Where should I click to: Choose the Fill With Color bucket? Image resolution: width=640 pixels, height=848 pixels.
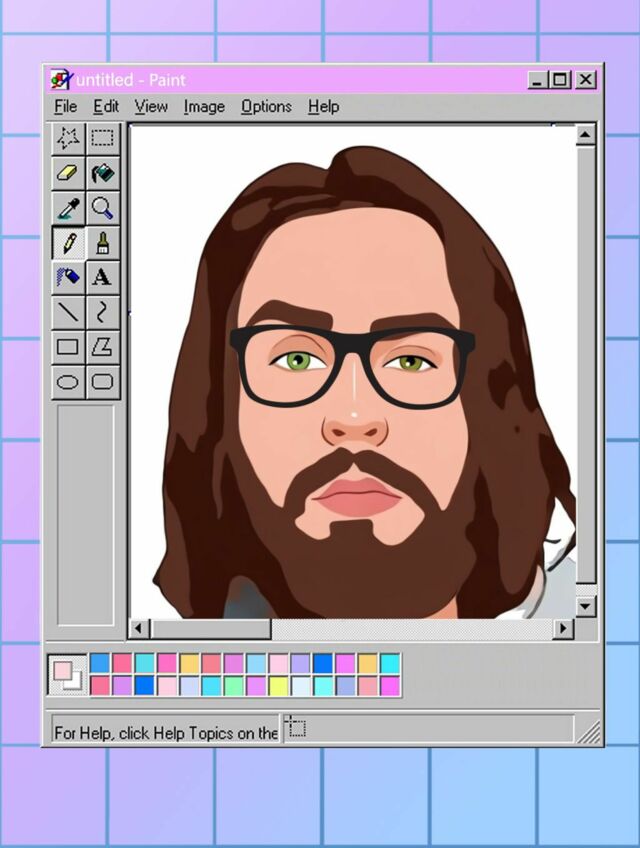point(102,173)
